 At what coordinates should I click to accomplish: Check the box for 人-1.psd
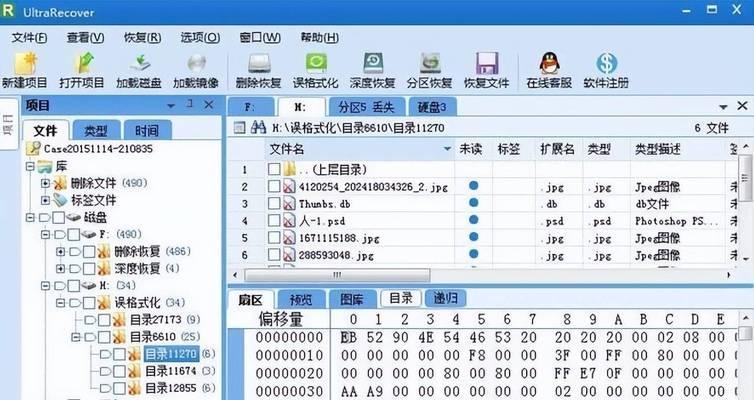[x=274, y=220]
